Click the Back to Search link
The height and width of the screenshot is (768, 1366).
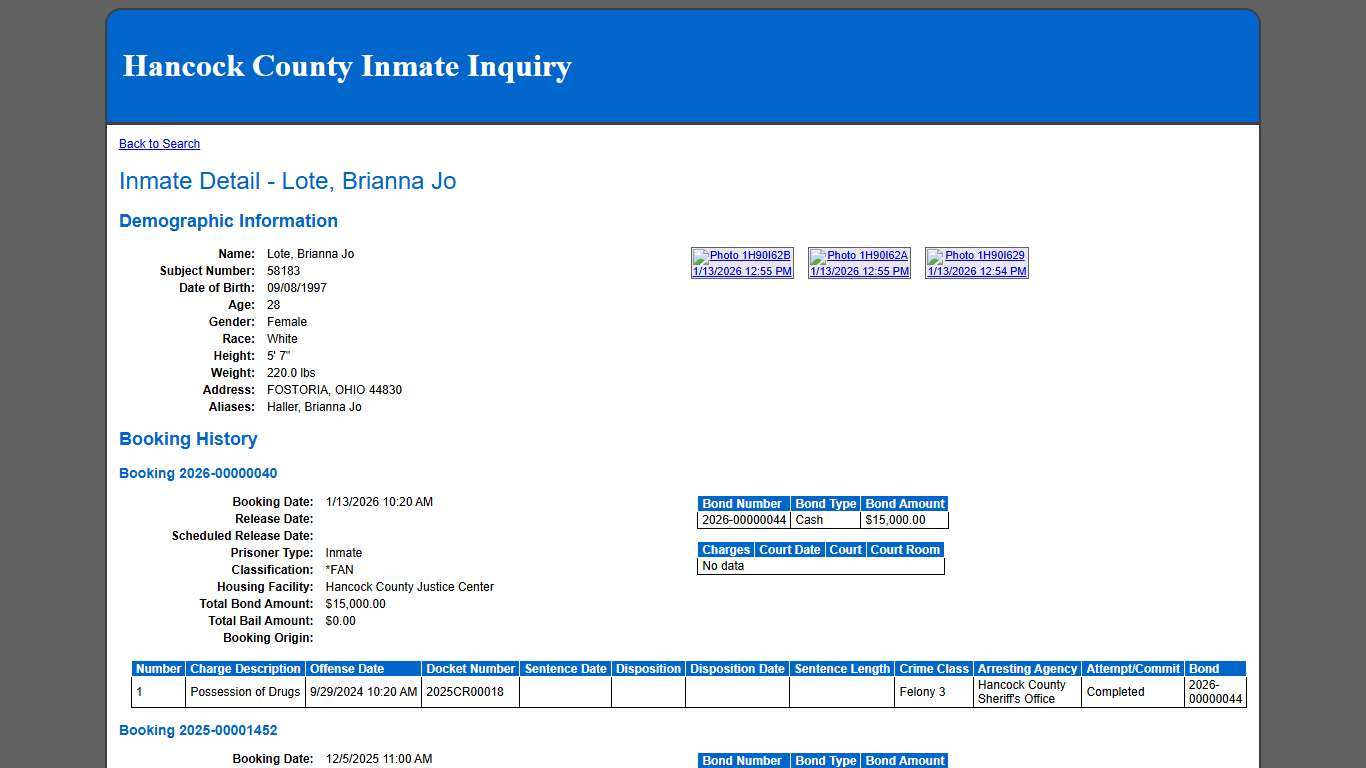coord(159,144)
